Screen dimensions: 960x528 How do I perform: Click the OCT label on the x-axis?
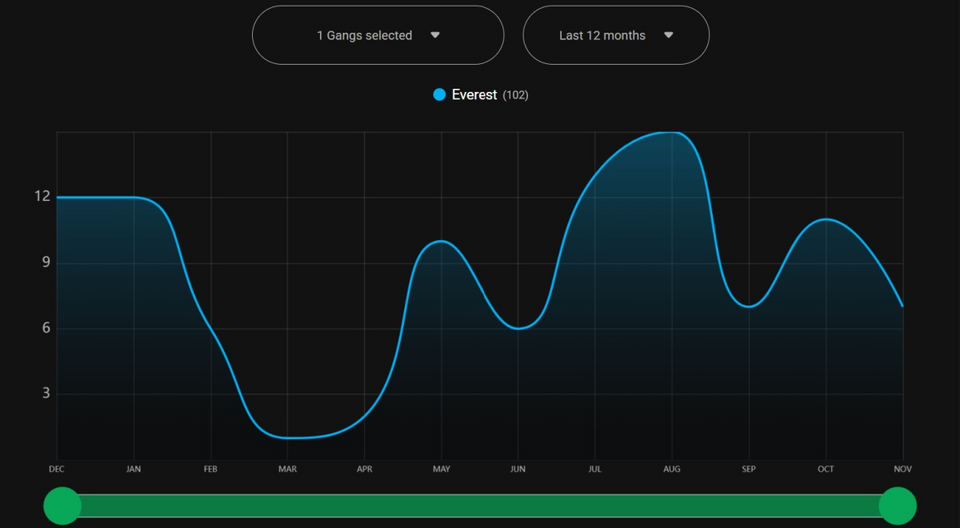click(x=826, y=469)
